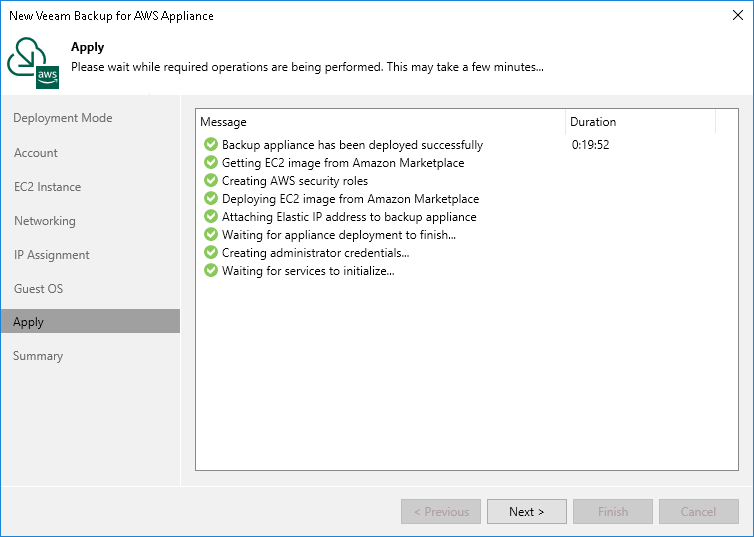Click the Message column header

[380, 122]
